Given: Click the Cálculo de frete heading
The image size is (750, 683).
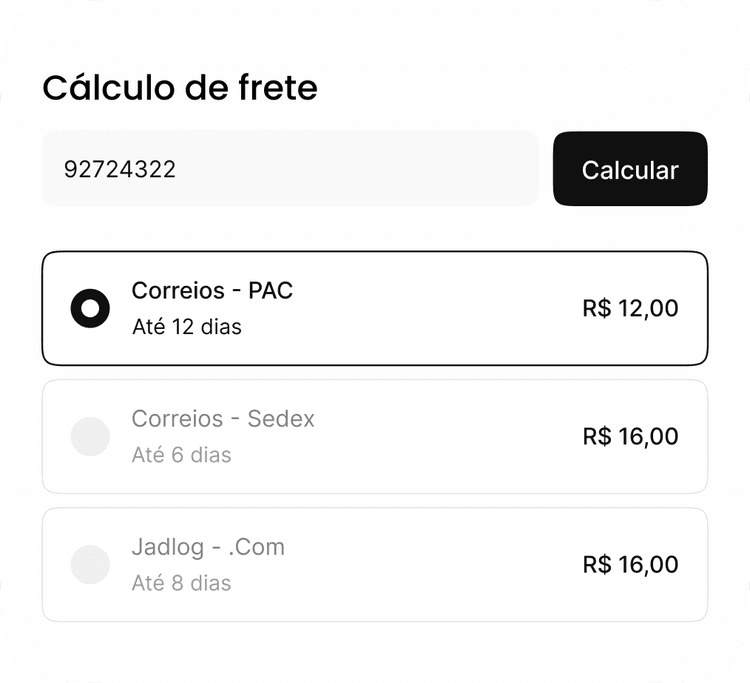Looking at the screenshot, I should 180,88.
